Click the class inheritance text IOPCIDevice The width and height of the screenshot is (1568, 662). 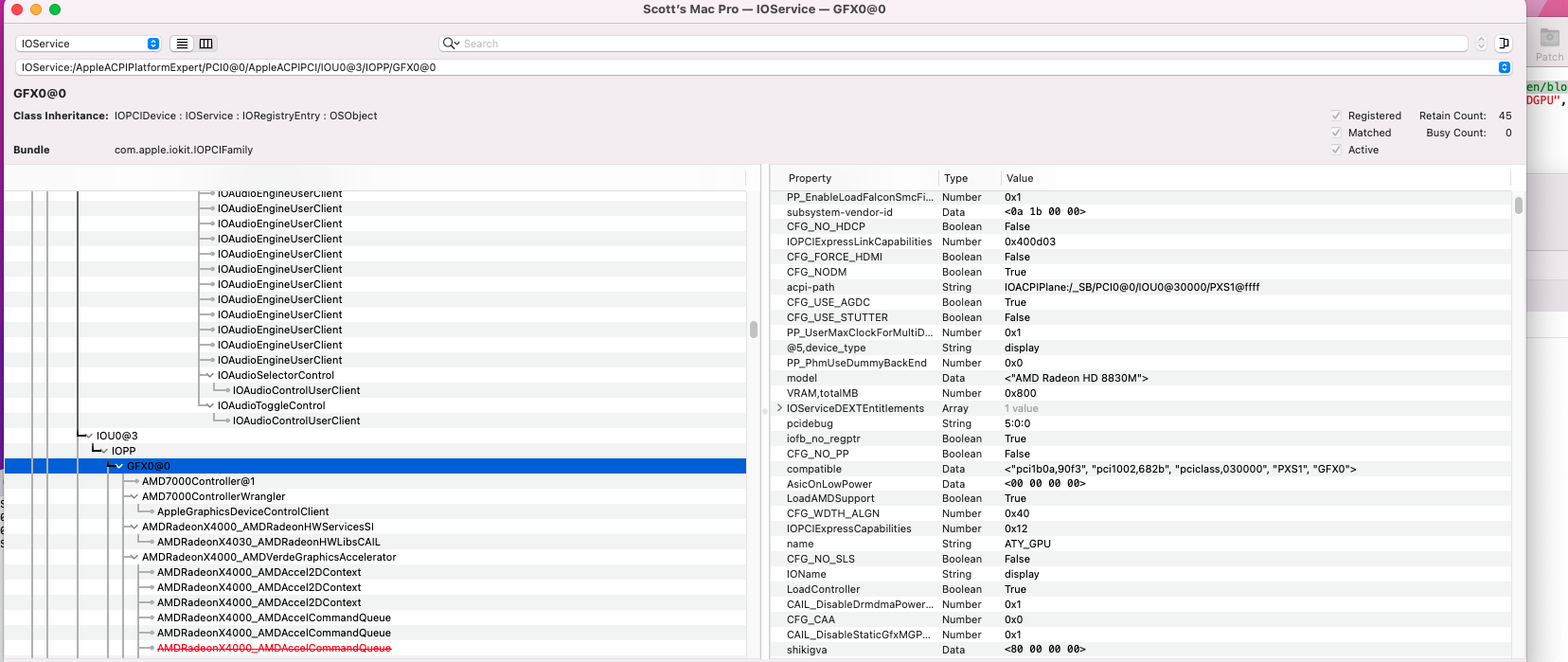(145, 116)
